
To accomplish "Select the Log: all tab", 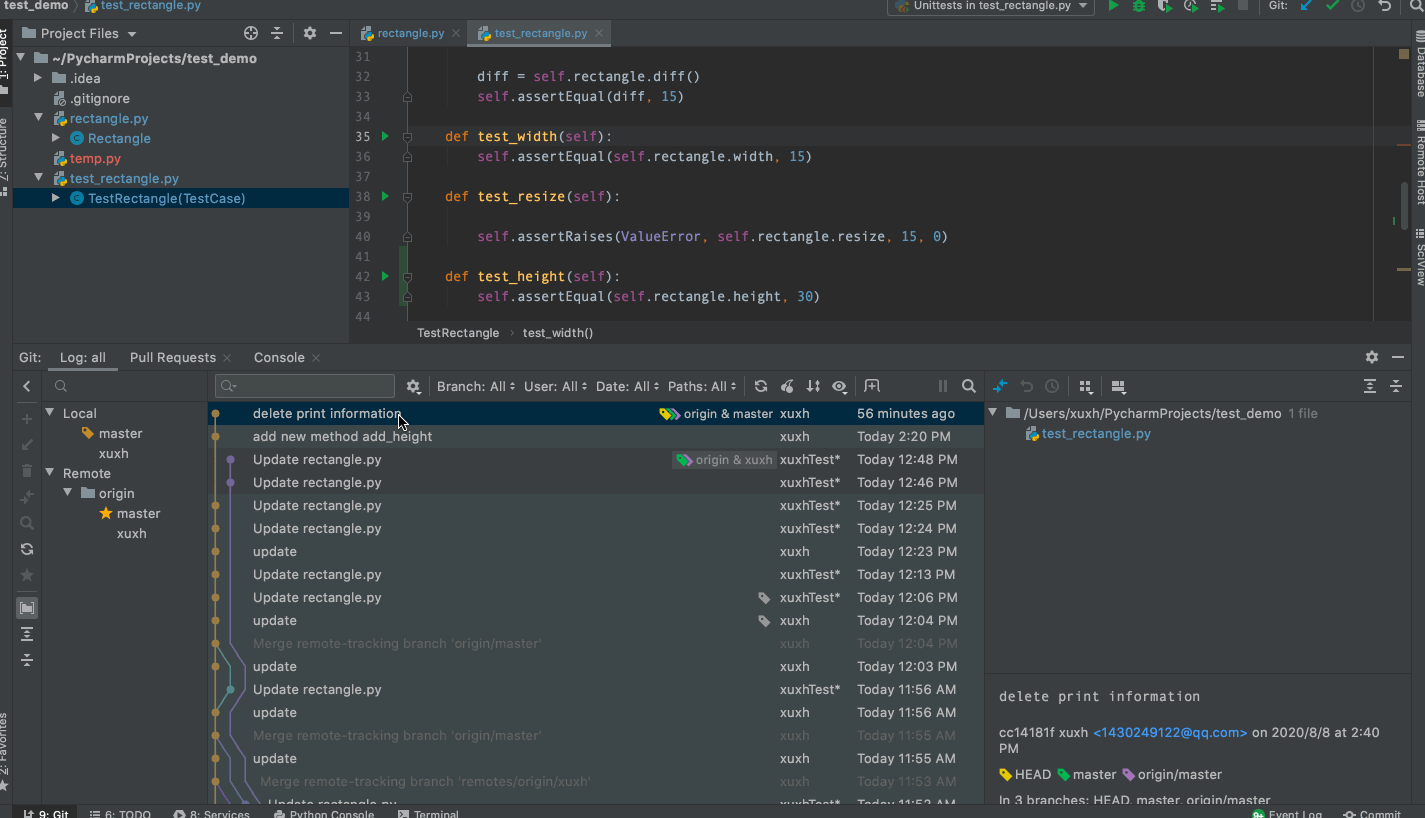I will tap(82, 357).
